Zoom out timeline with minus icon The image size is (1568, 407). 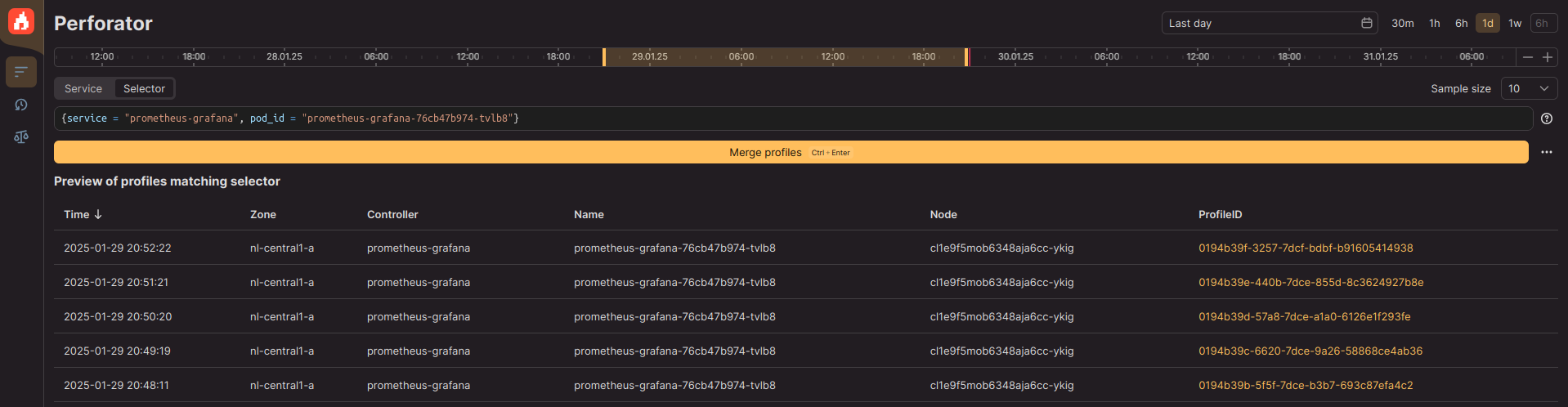point(1527,57)
